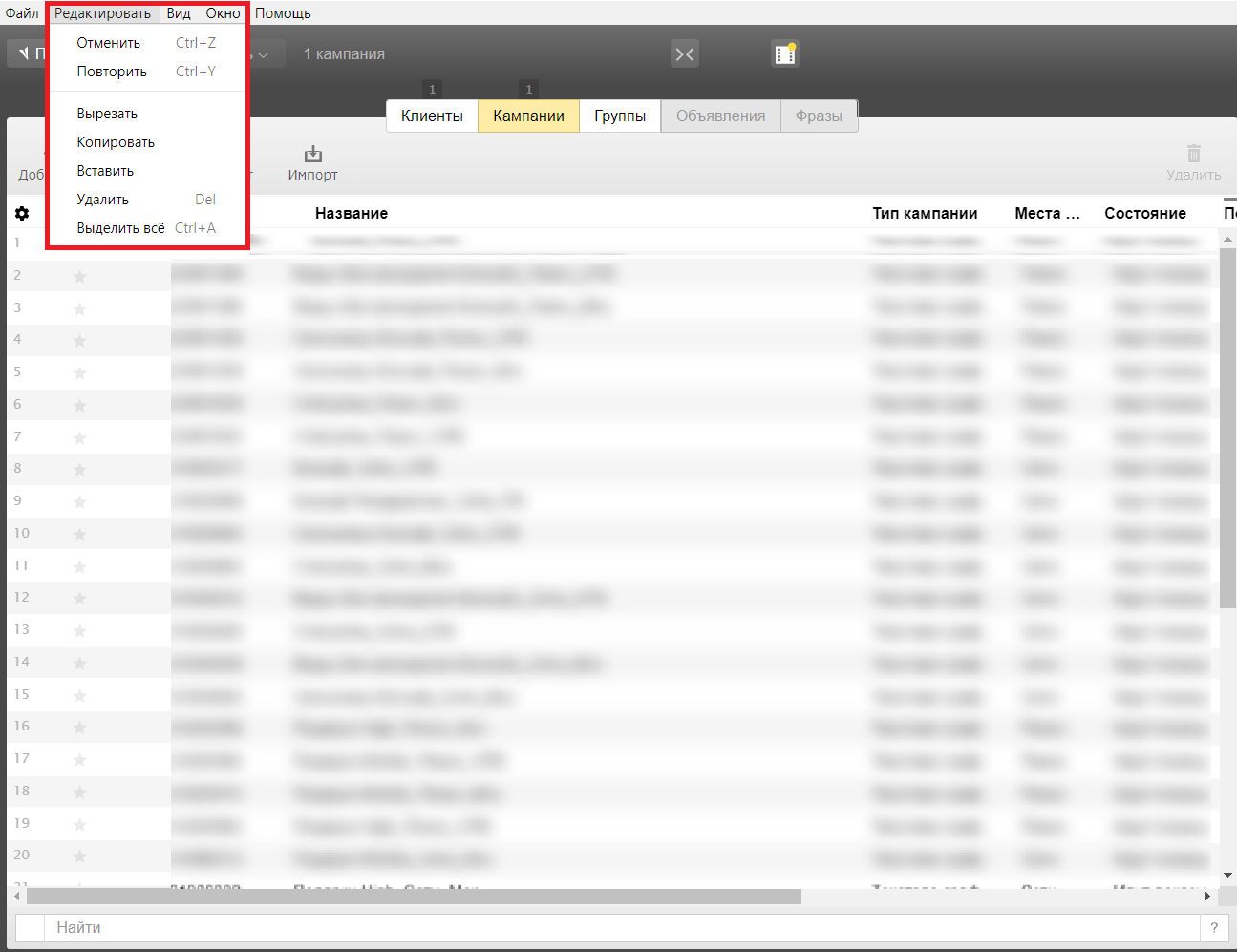Switch to the Группы tab
The width and height of the screenshot is (1237, 952).
click(620, 116)
